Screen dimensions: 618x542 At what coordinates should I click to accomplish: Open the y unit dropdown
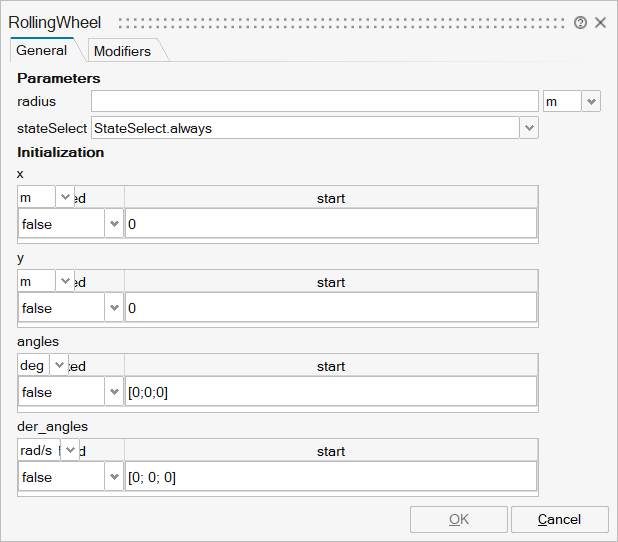[x=66, y=281]
